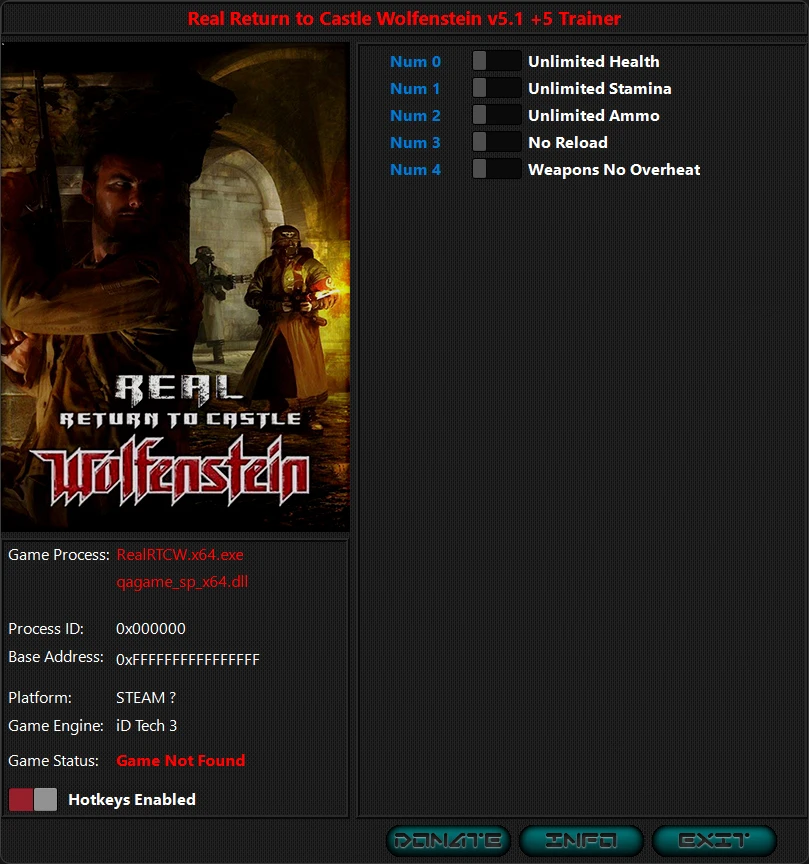Enable Unlimited Stamina

496,88
